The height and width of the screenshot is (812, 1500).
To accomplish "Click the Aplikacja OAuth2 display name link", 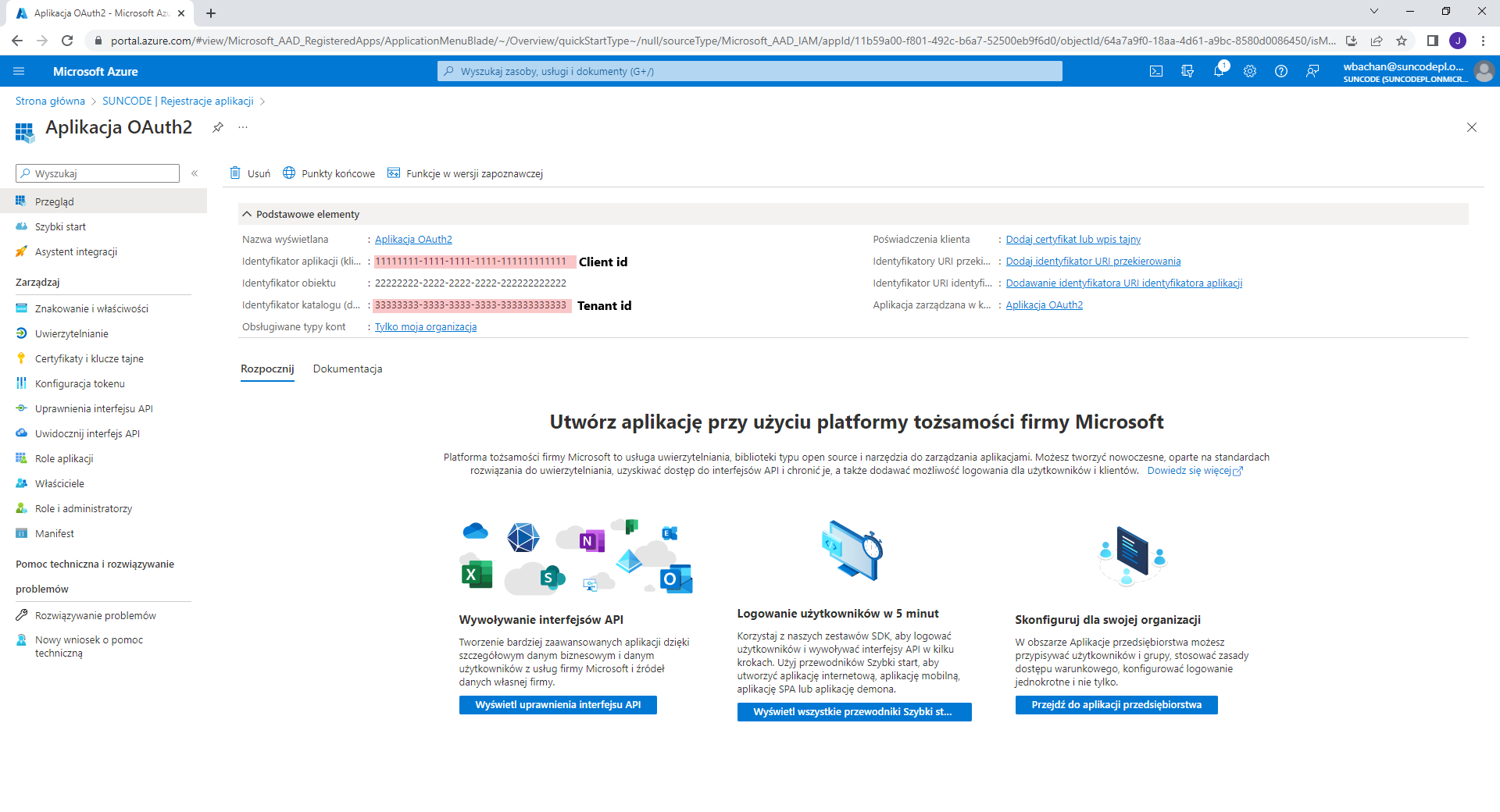I will coord(413,240).
